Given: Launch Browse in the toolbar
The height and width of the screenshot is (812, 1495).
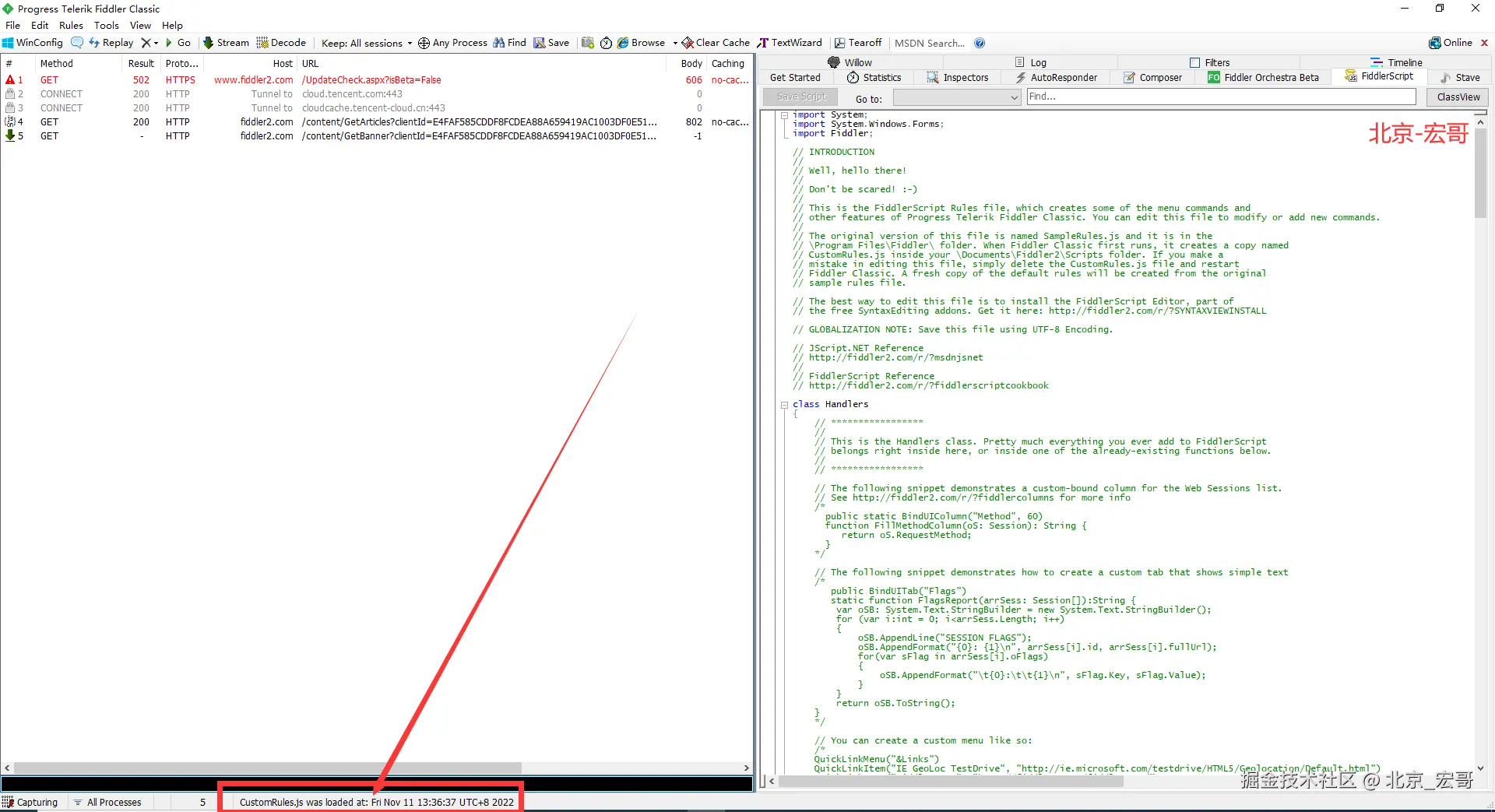Looking at the screenshot, I should tap(641, 43).
